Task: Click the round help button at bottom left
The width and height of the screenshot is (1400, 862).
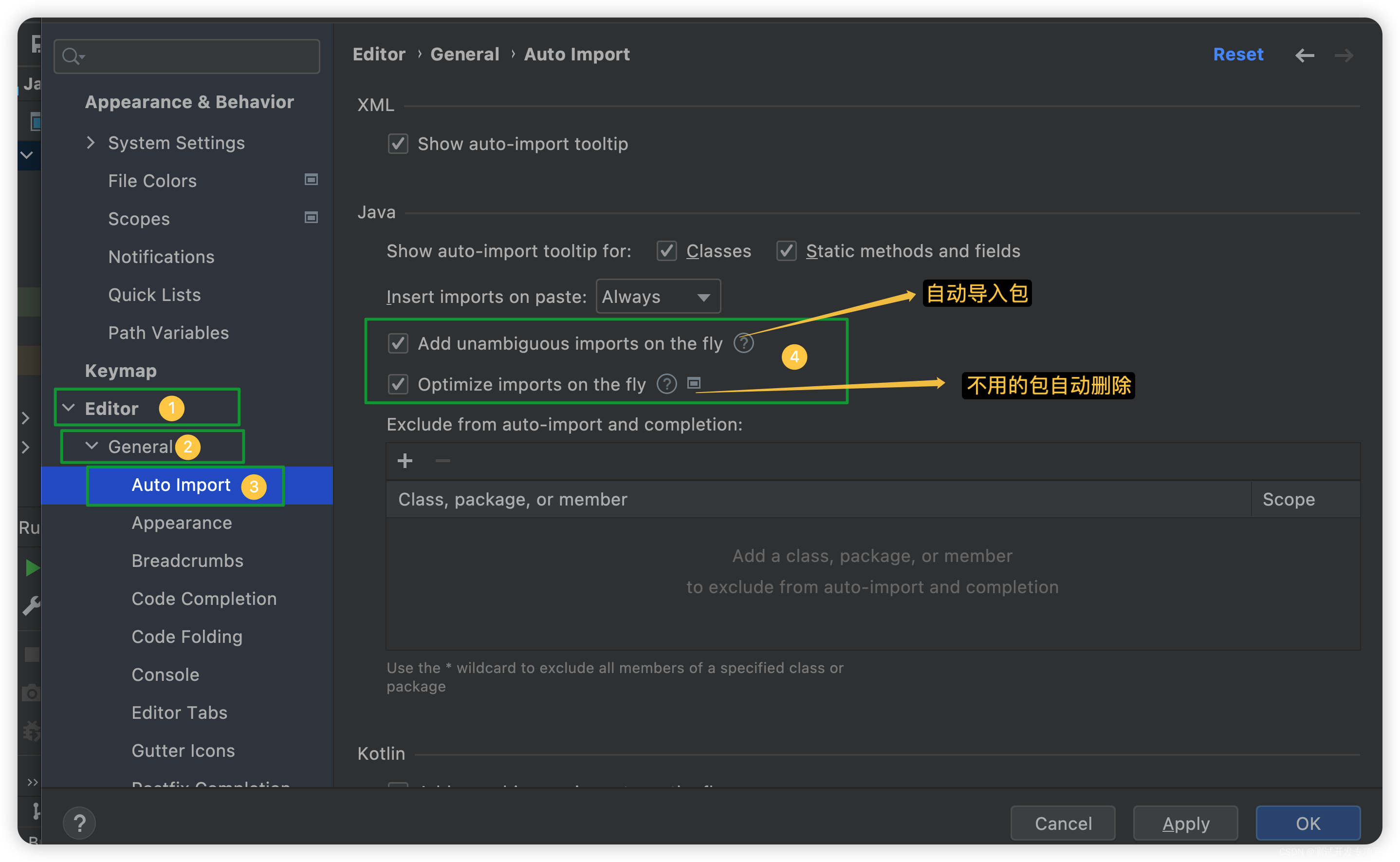Action: [79, 823]
